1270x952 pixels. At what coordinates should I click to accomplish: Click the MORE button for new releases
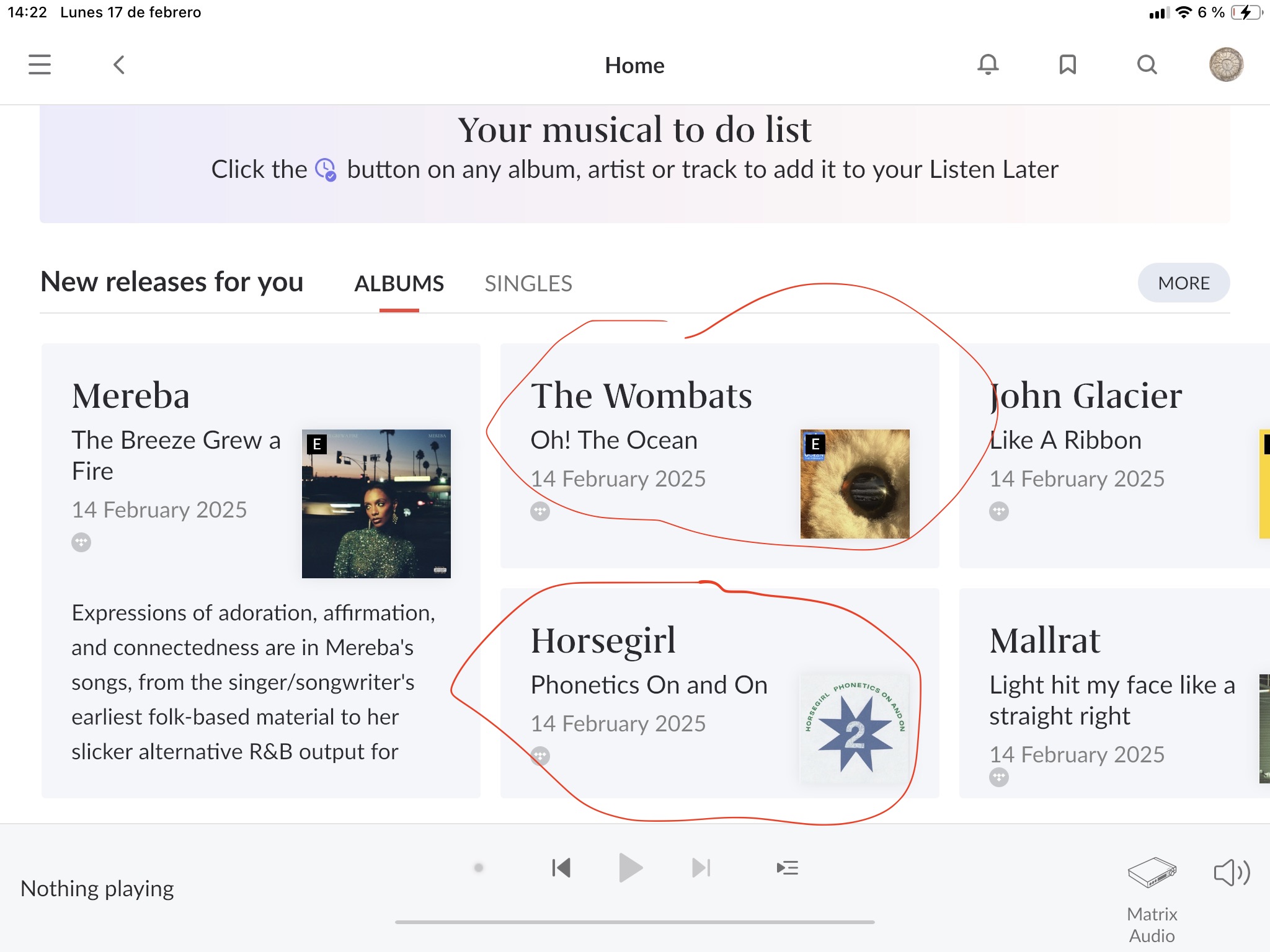(1184, 283)
